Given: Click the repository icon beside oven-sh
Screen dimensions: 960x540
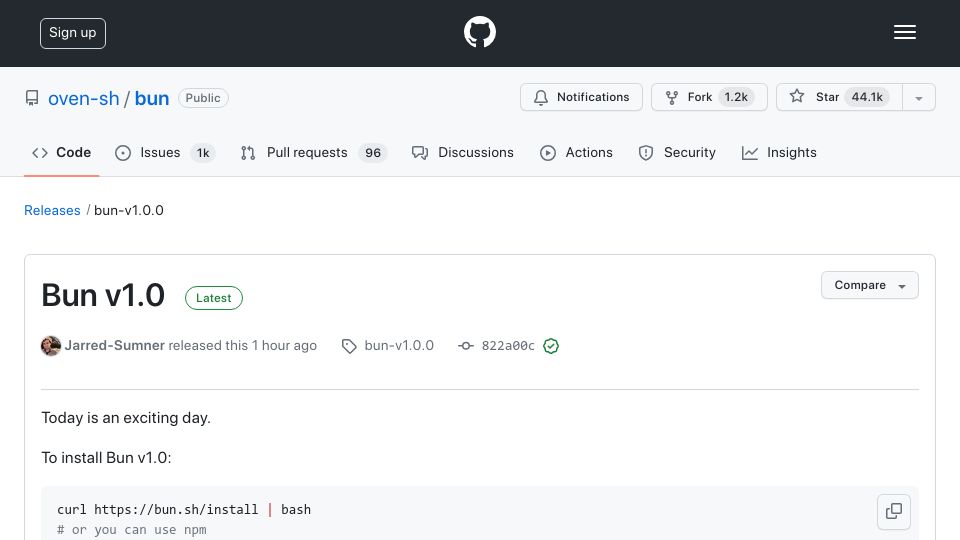Looking at the screenshot, I should 32,98.
